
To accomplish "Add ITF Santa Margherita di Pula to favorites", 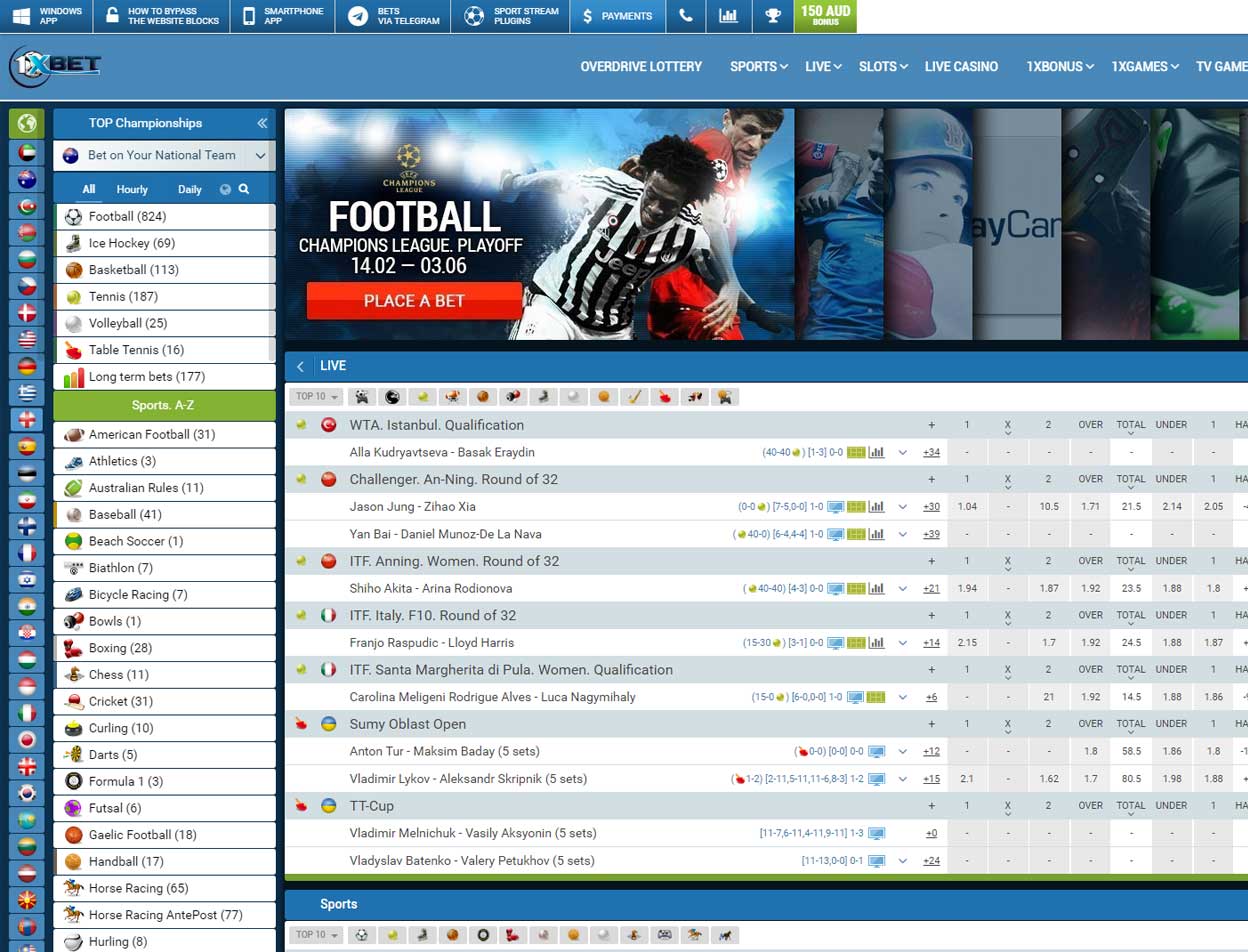I will click(x=932, y=670).
